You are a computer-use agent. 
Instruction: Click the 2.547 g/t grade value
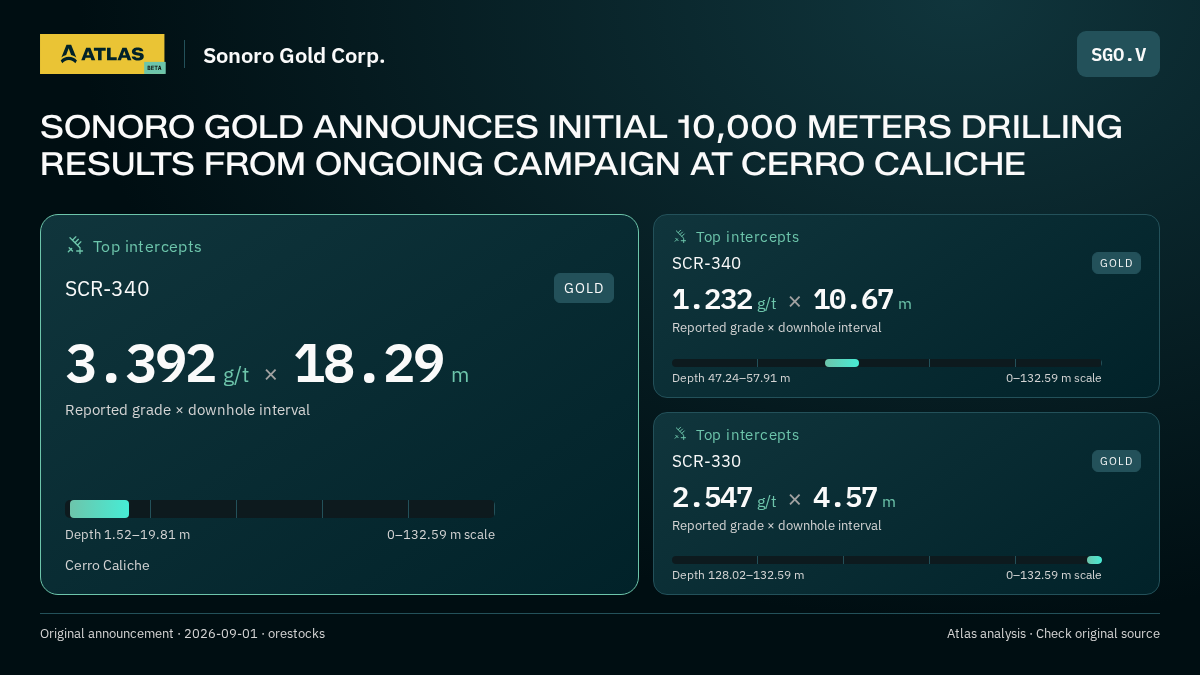pos(724,498)
